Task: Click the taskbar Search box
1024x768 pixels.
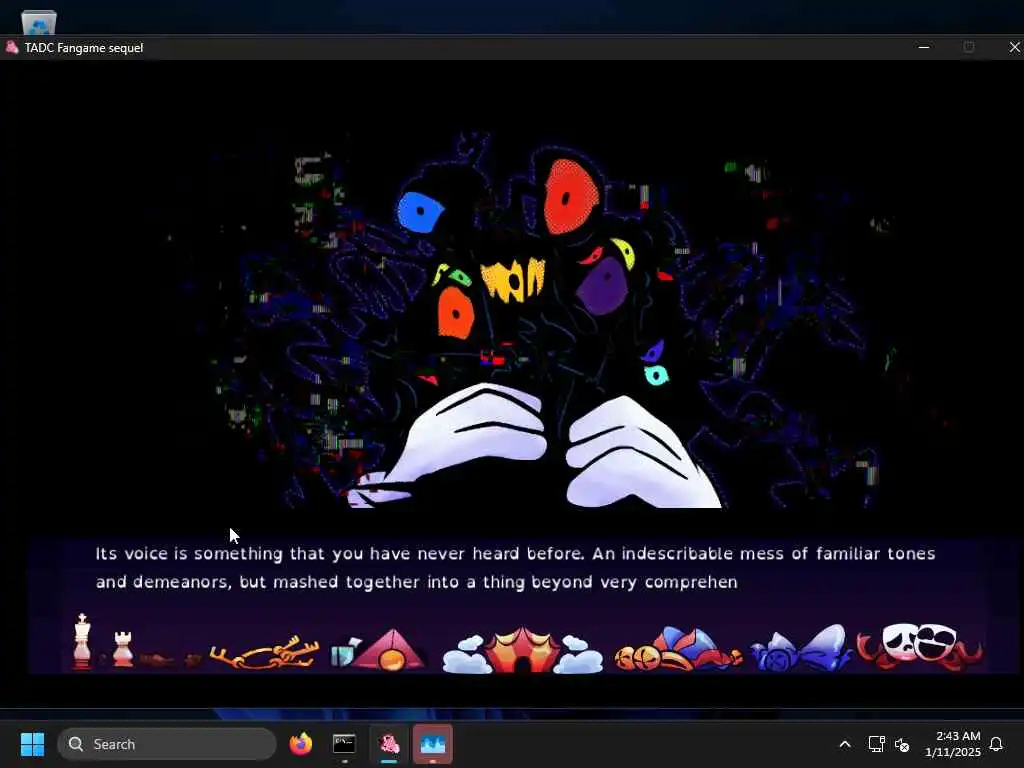Action: 167,744
